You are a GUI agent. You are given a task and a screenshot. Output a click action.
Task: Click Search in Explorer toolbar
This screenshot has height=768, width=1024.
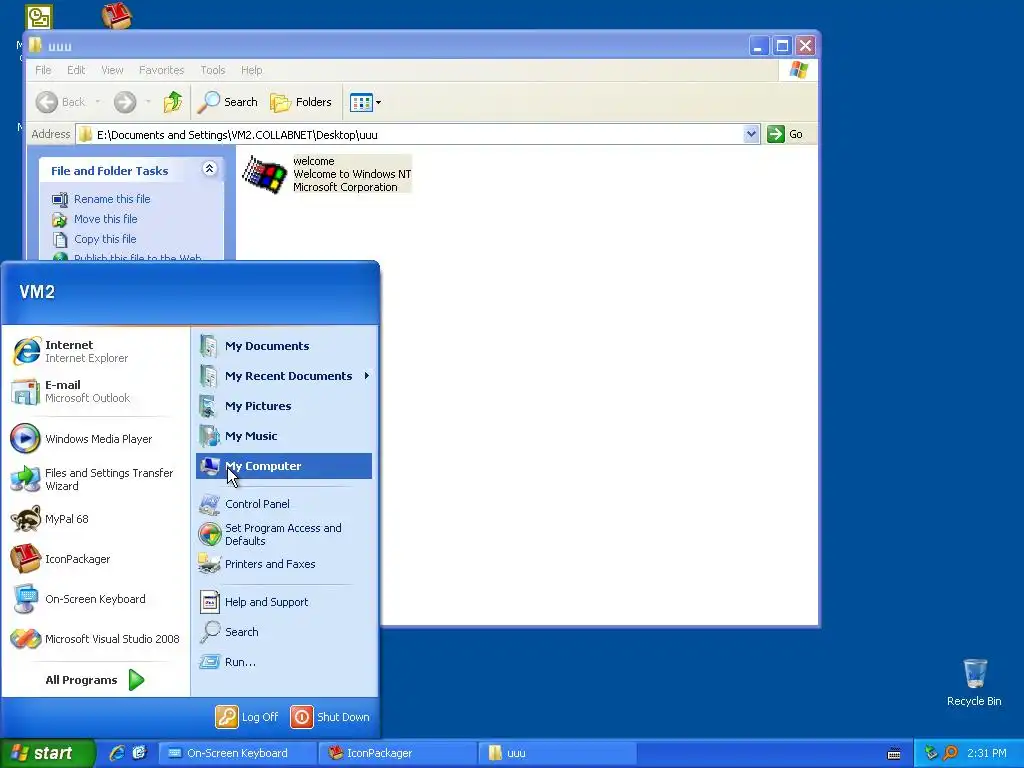pyautogui.click(x=227, y=102)
